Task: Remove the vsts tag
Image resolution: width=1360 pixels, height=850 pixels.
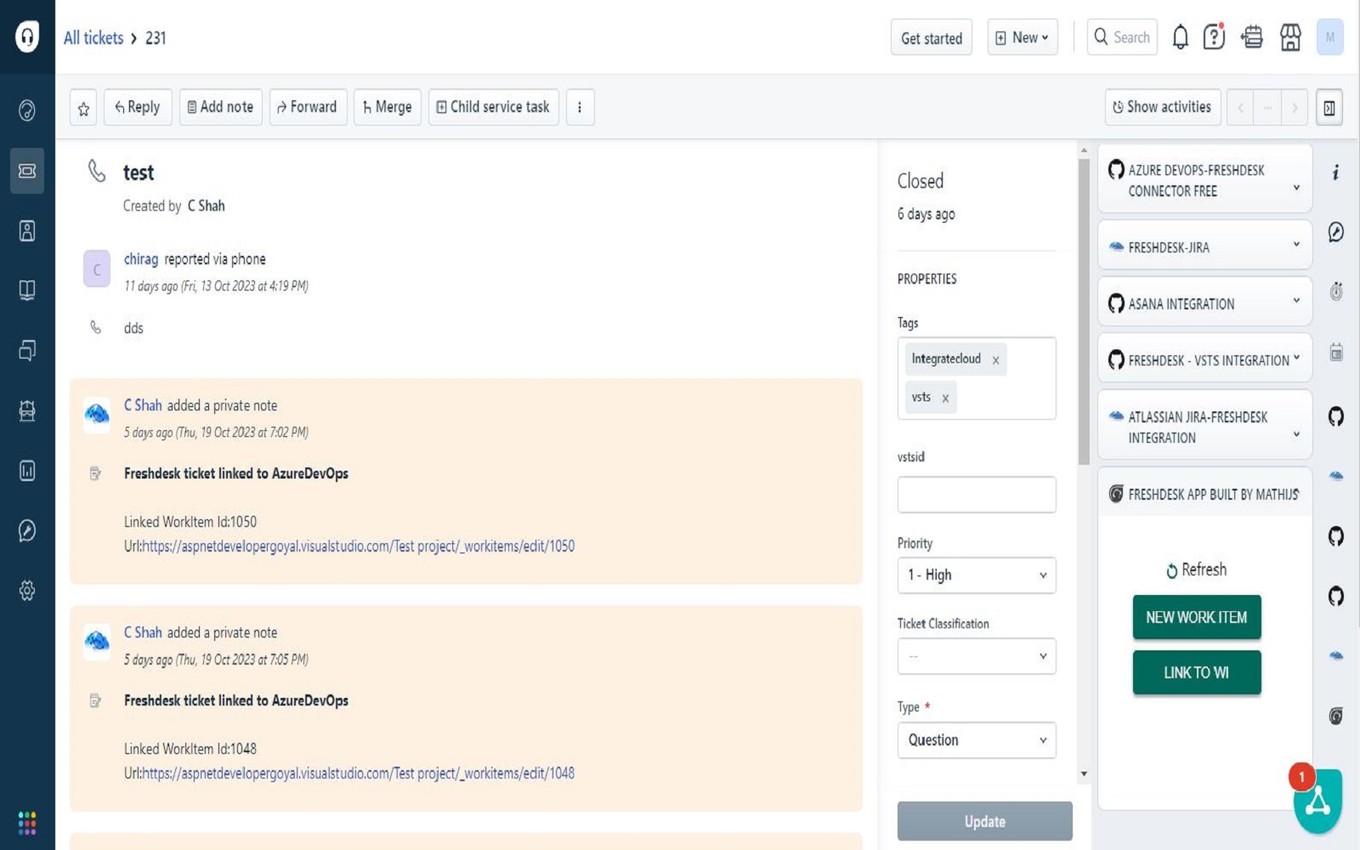Action: point(945,398)
